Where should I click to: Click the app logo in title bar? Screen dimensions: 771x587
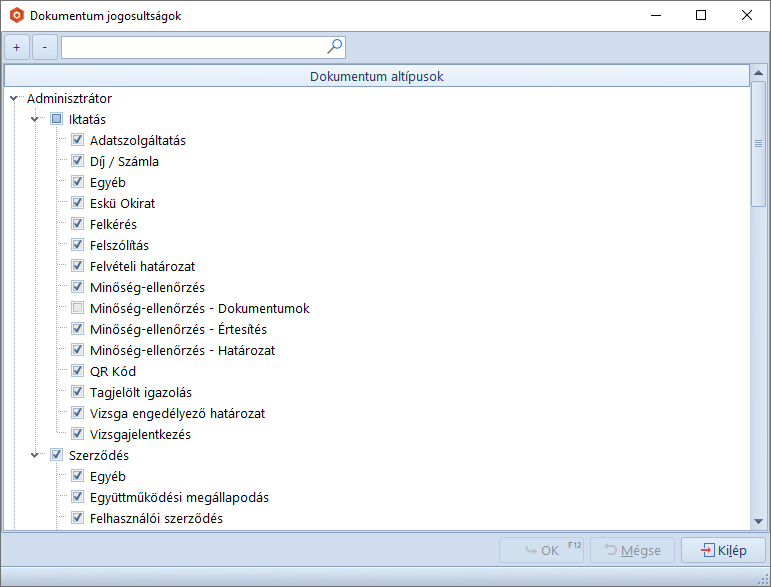(x=15, y=16)
